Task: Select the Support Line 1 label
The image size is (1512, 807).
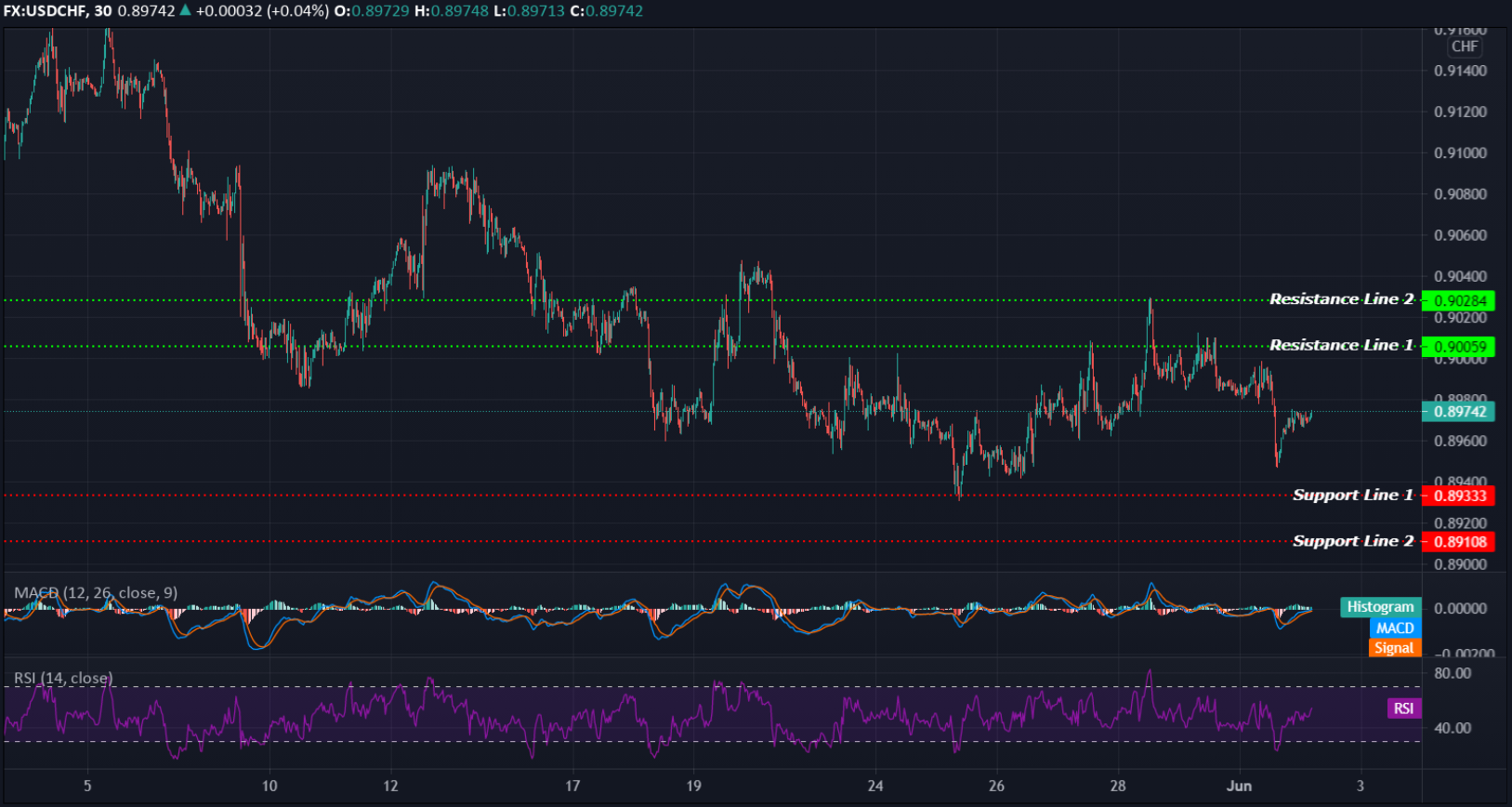Action: pos(1353,495)
